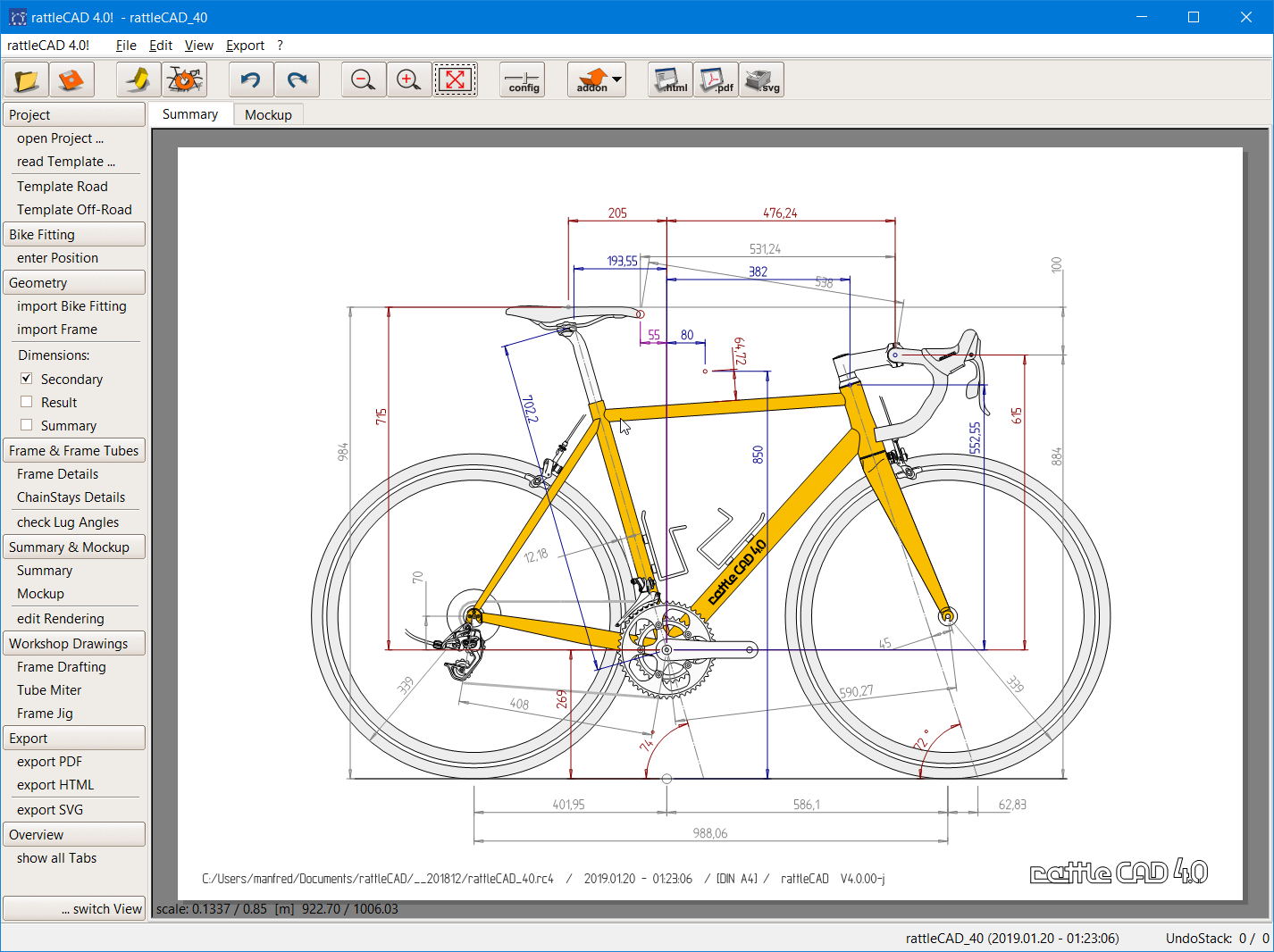Image resolution: width=1274 pixels, height=952 pixels.
Task: Switch to the Summary tab
Action: pyautogui.click(x=190, y=114)
